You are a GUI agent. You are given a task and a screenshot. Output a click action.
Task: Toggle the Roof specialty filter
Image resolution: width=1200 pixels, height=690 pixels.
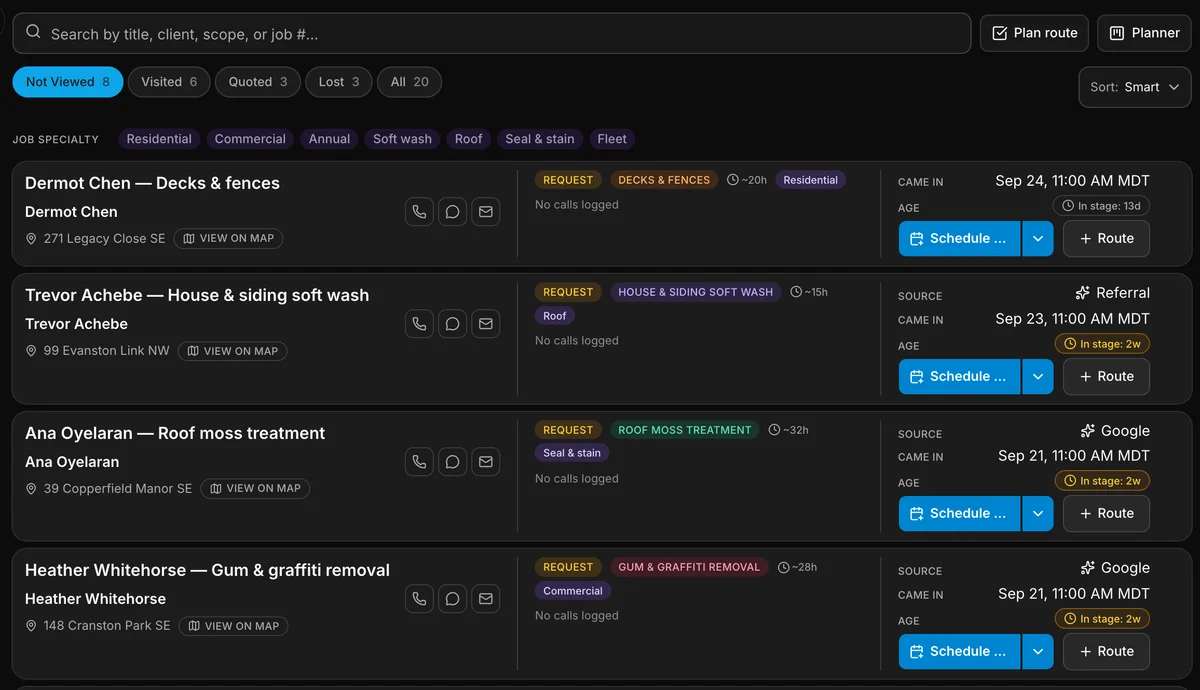coord(469,139)
